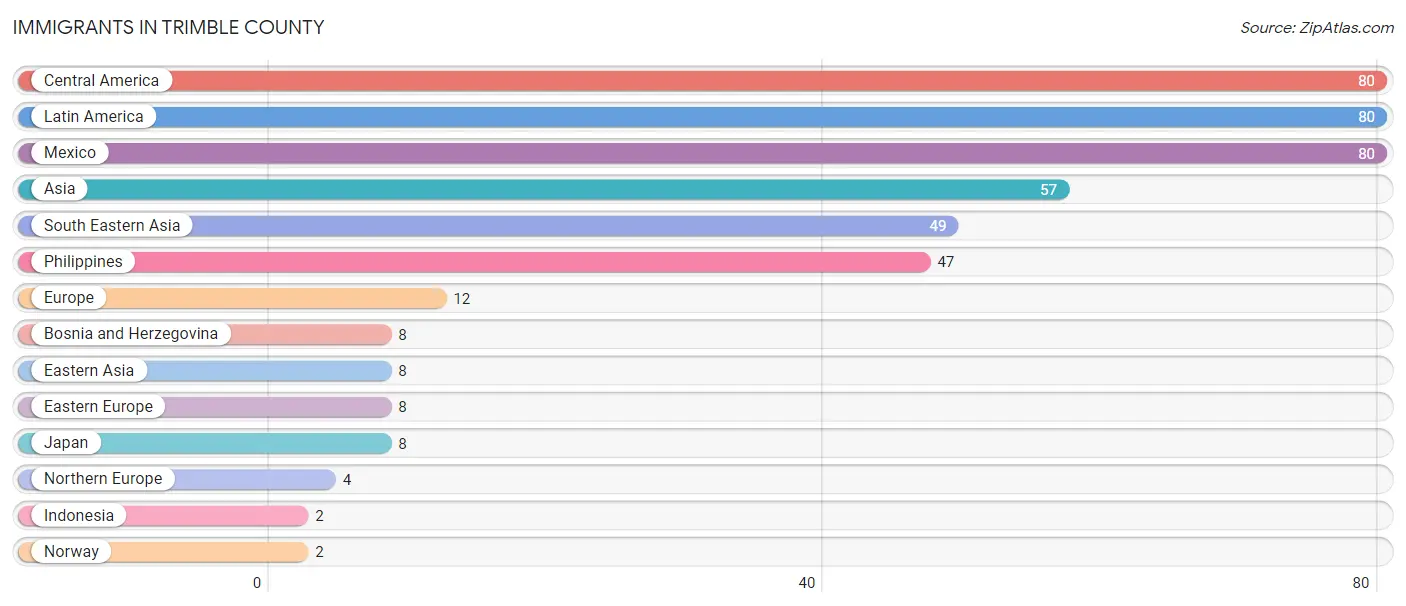Select the Indonesia pink bar
The width and height of the screenshot is (1406, 606).
163,515
